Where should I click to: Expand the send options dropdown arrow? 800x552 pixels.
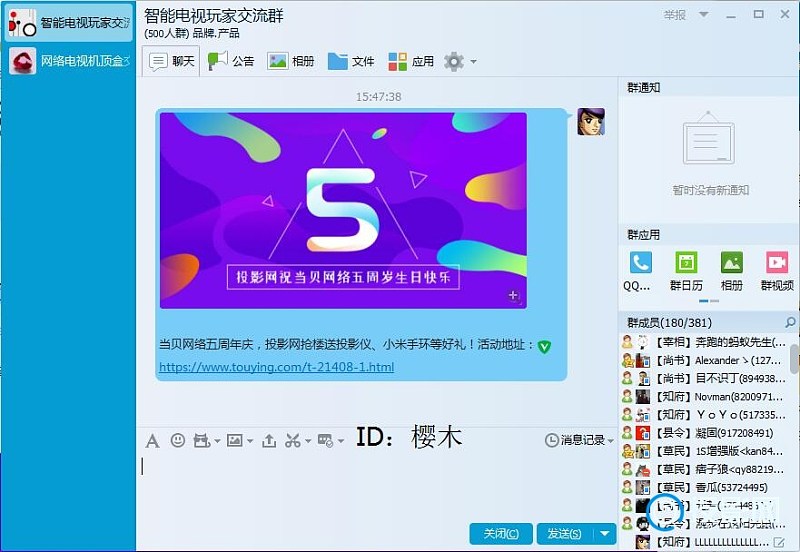[x=605, y=534]
